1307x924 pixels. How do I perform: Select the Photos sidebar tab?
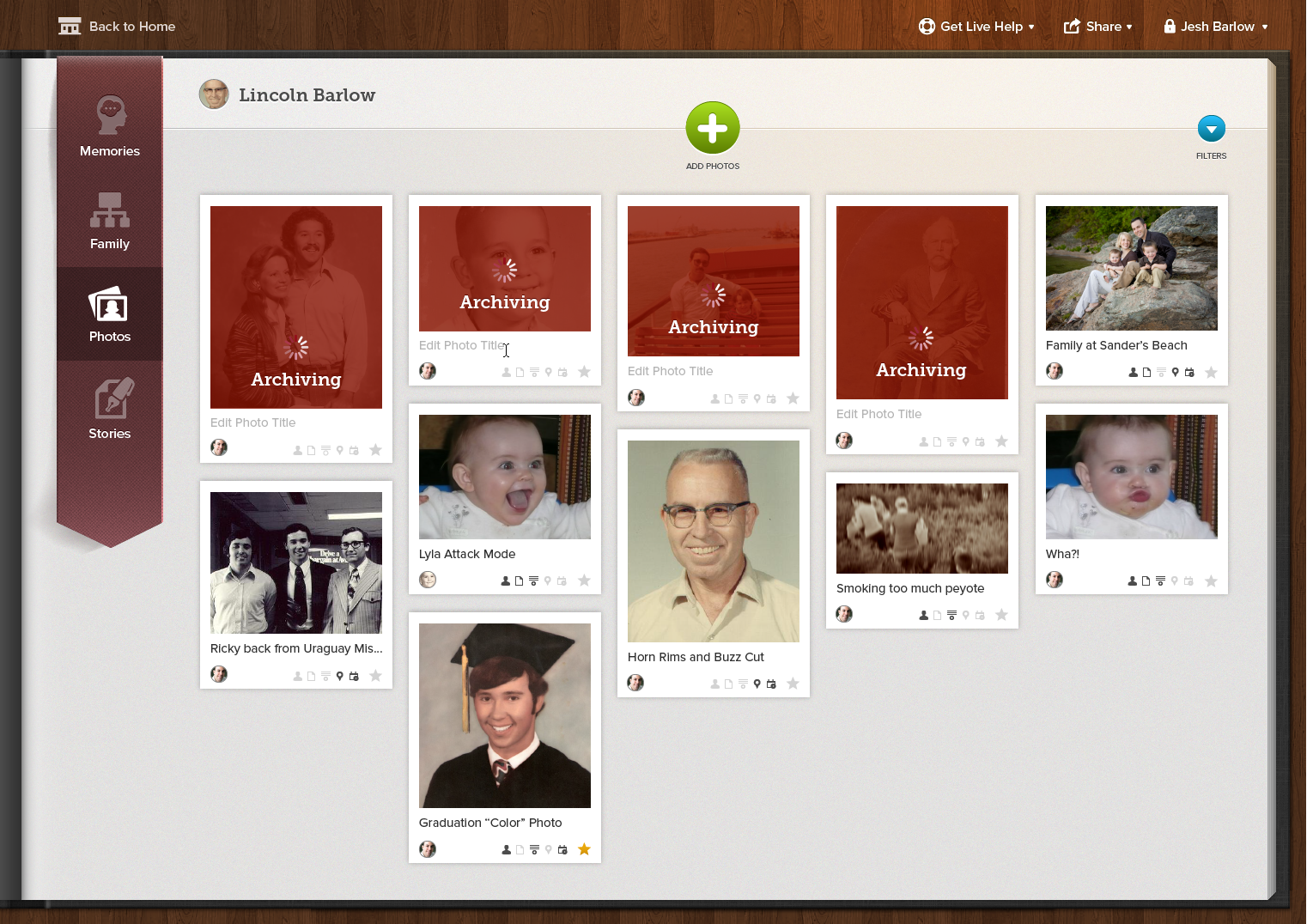coord(110,314)
